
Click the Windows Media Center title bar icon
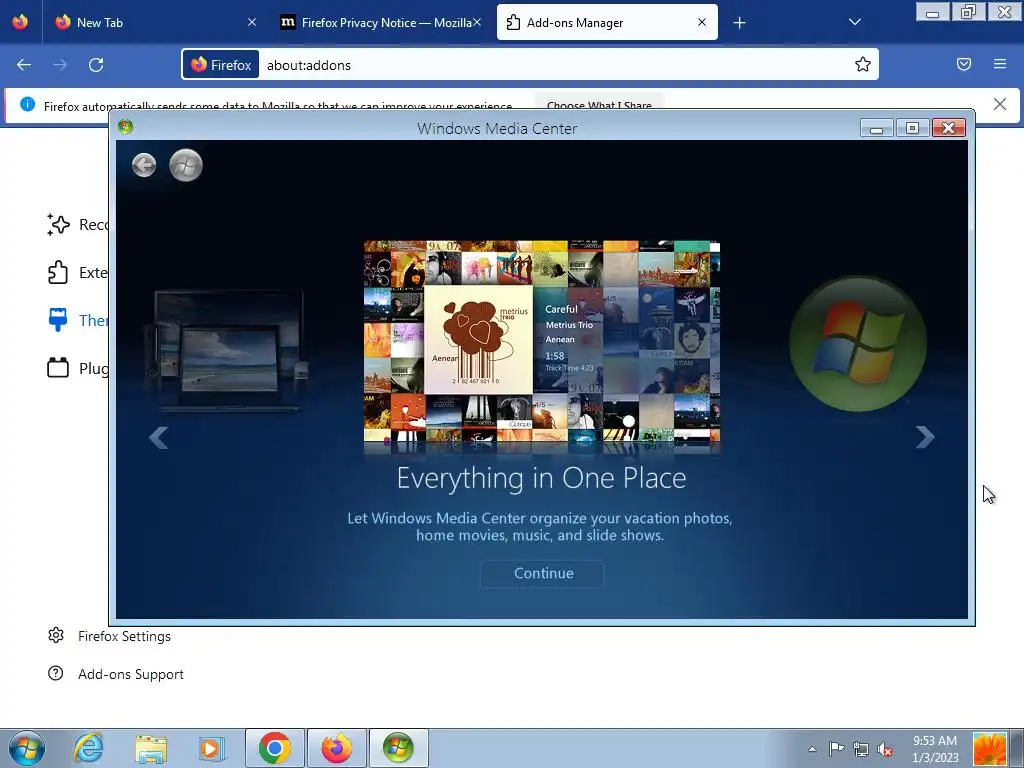coord(125,127)
